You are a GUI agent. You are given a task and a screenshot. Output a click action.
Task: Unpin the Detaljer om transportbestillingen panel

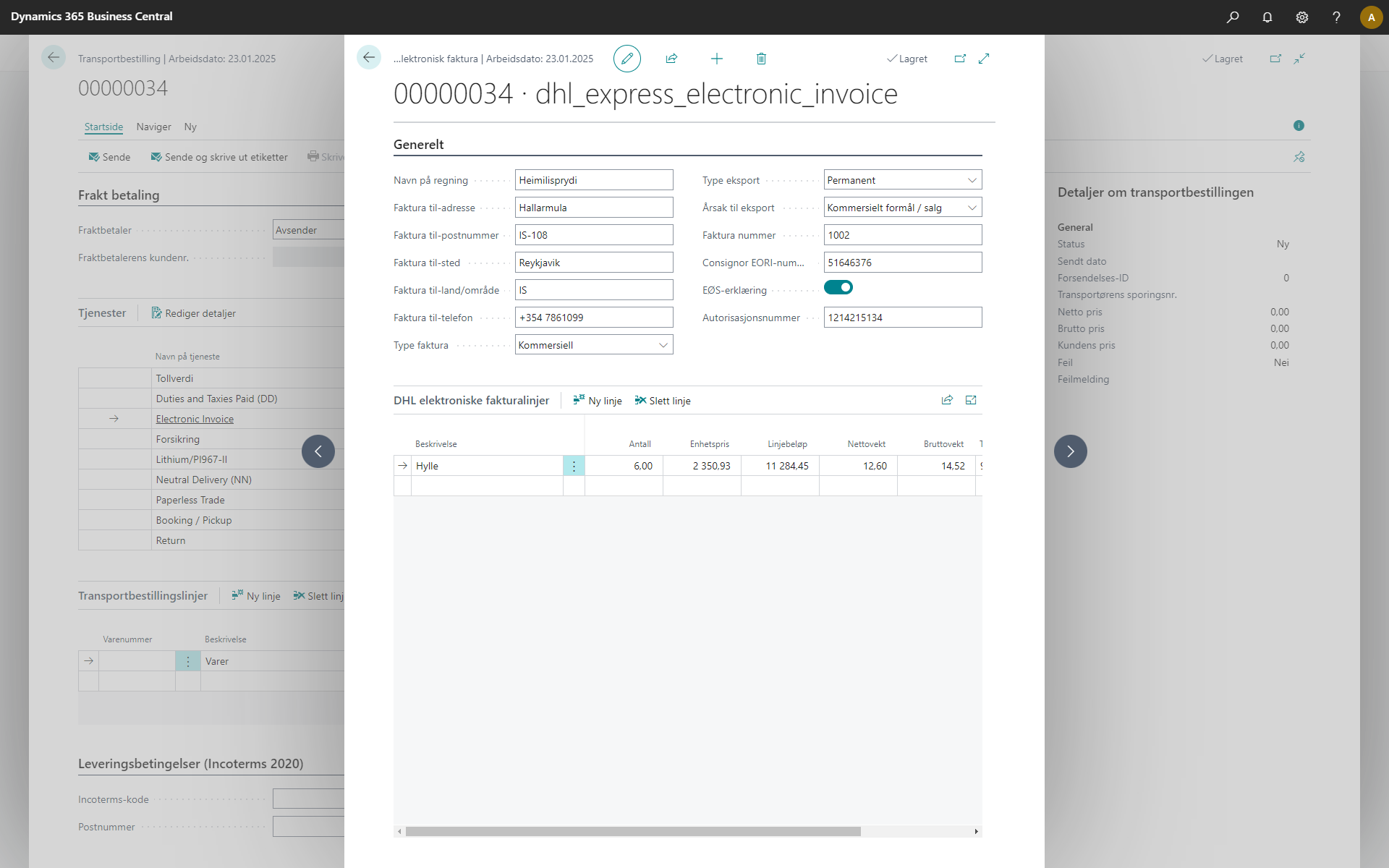[x=1299, y=157]
